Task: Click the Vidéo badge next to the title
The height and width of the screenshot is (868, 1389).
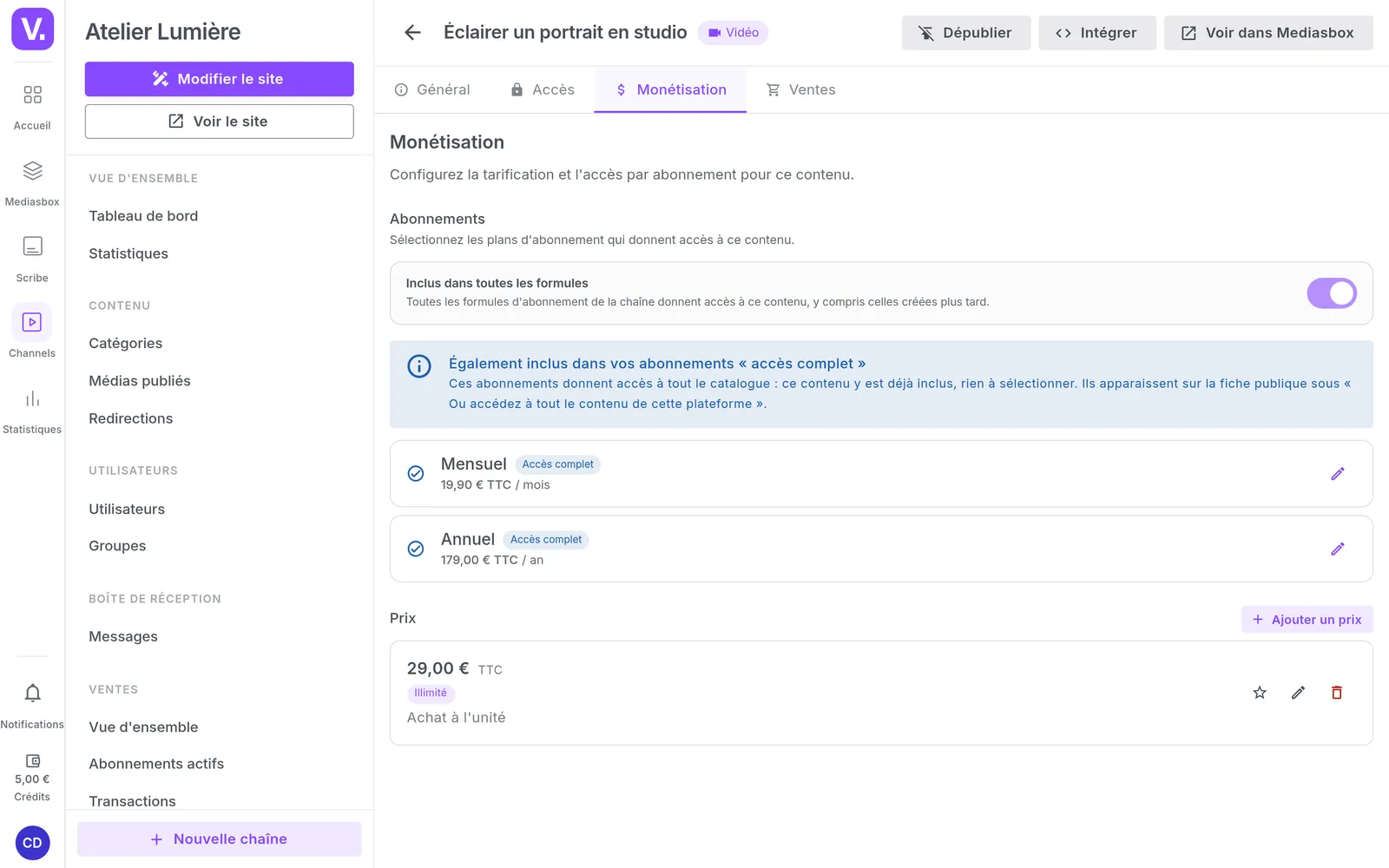Action: 733,33
